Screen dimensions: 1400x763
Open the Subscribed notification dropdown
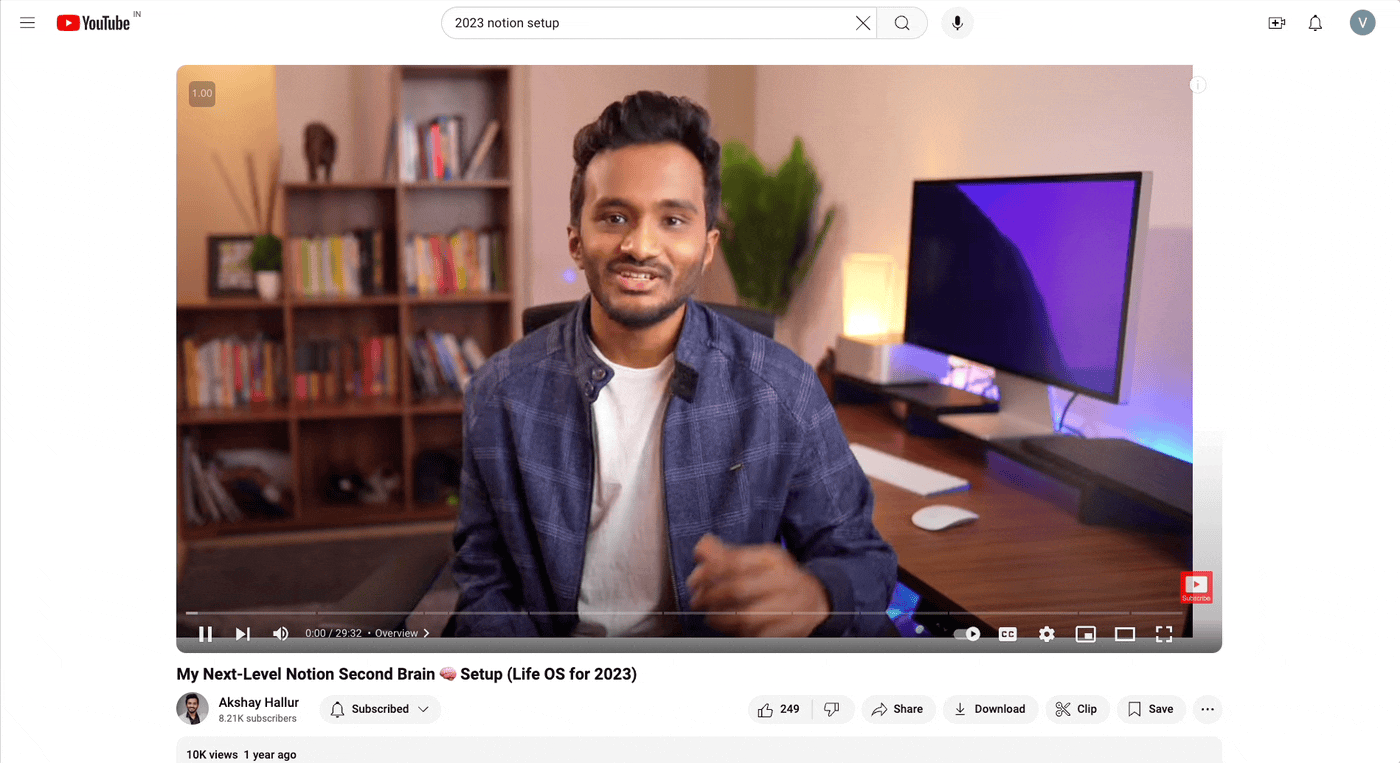[x=380, y=709]
